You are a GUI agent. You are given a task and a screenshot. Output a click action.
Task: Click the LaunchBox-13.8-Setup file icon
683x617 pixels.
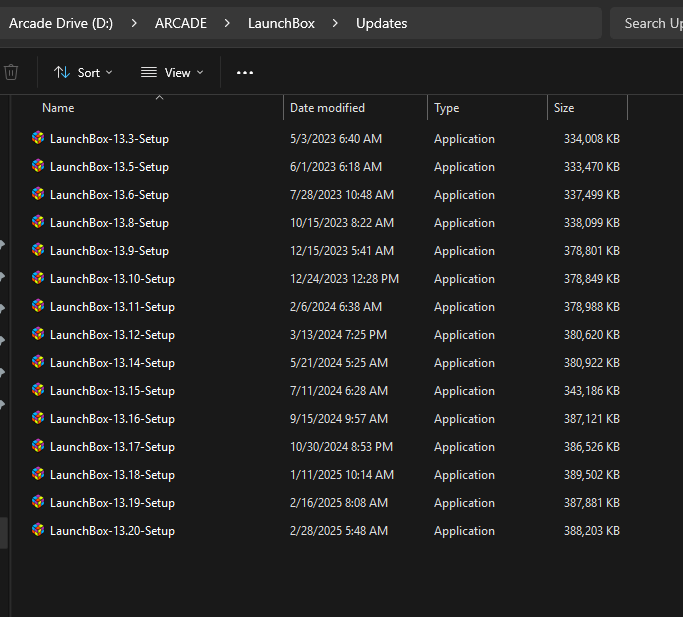pos(38,222)
